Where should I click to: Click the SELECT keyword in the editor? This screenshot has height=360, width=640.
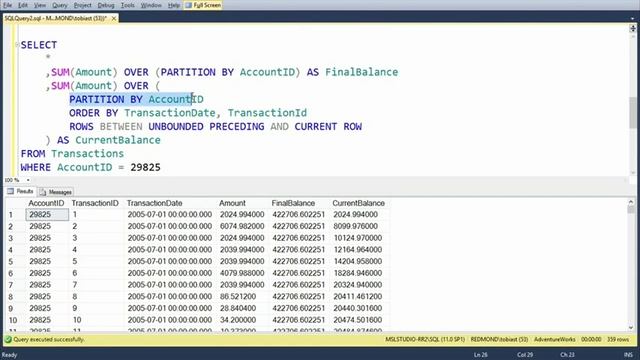click(39, 45)
